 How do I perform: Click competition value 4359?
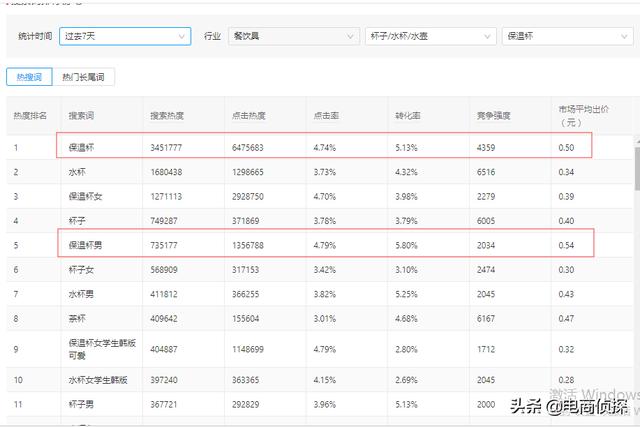(x=486, y=147)
